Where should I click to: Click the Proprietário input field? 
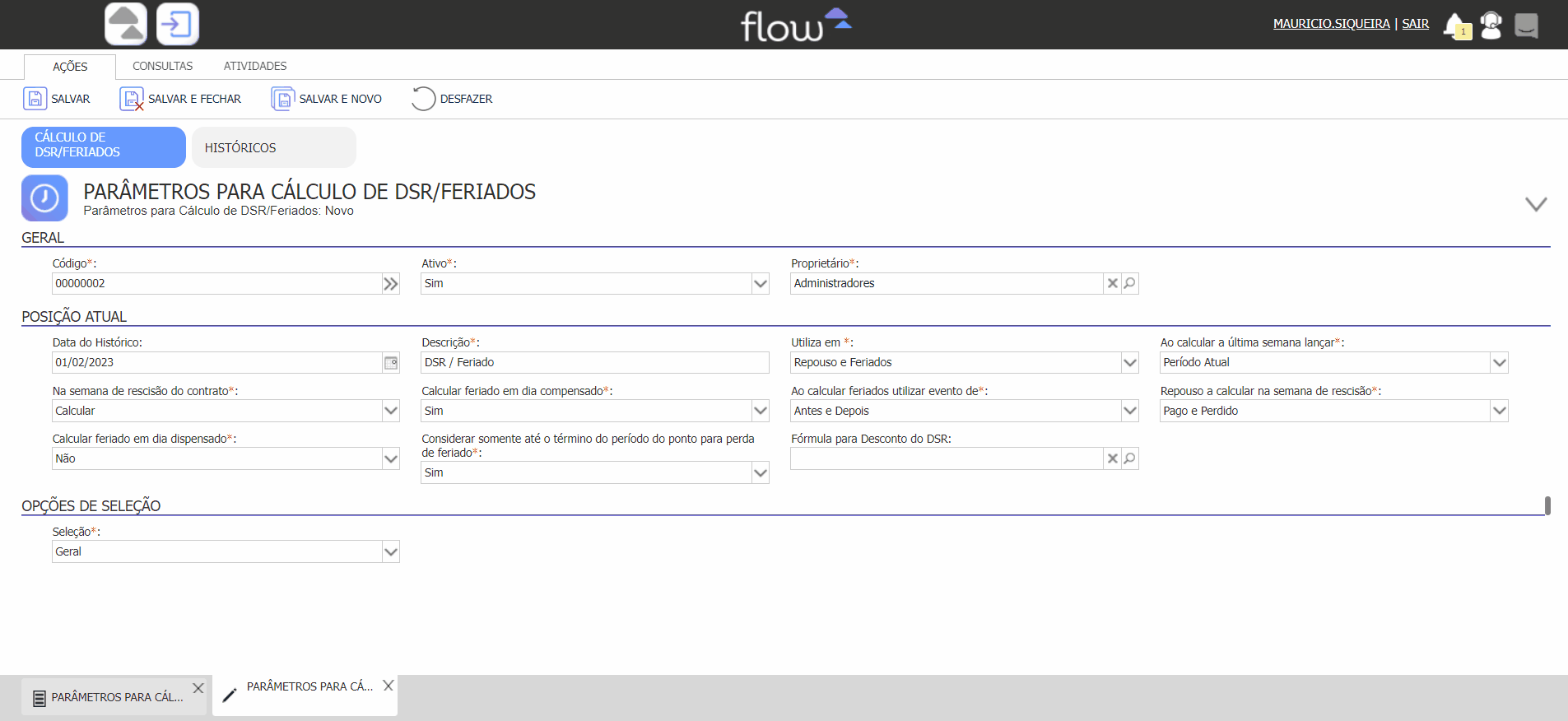(x=947, y=284)
